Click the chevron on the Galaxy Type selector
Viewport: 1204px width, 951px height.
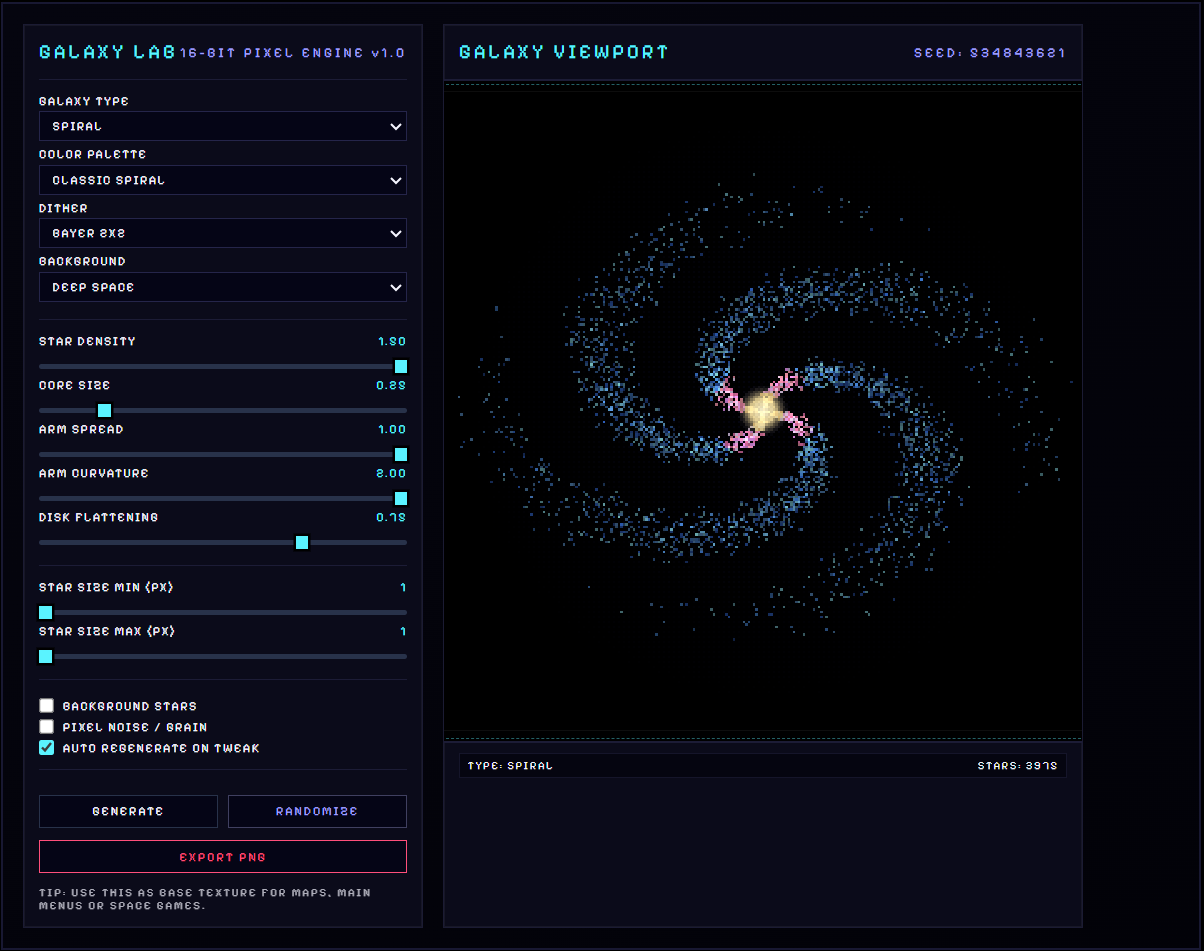point(394,126)
